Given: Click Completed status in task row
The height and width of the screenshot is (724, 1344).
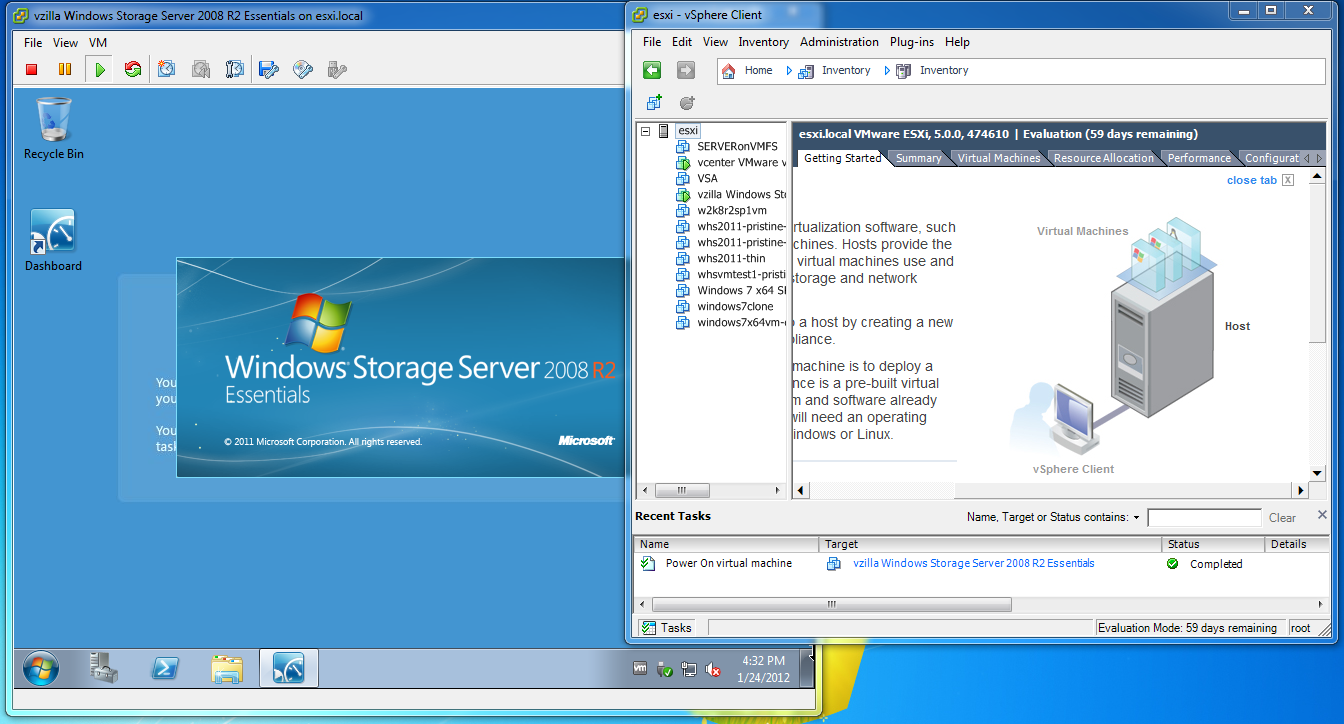Looking at the screenshot, I should click(1215, 564).
